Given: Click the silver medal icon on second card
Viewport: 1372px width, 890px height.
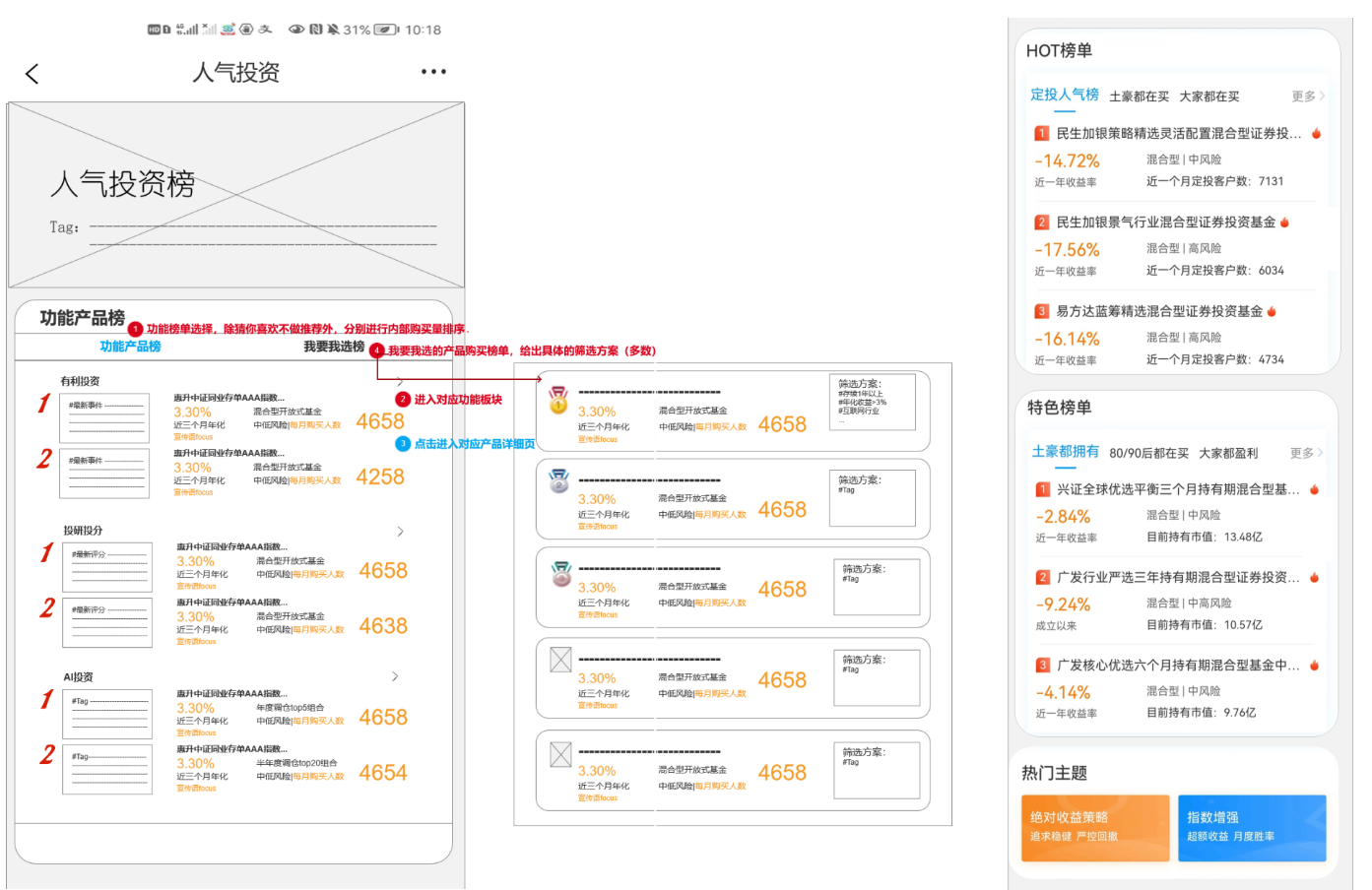Looking at the screenshot, I should click(x=559, y=480).
